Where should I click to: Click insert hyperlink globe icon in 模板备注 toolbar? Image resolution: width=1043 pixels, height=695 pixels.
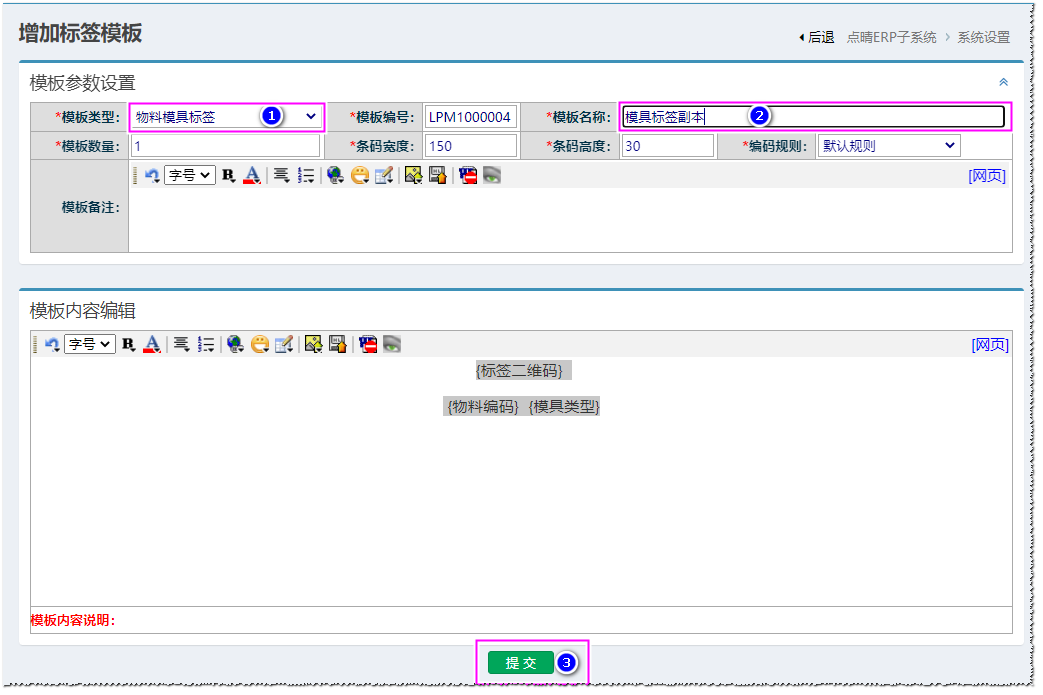click(335, 175)
